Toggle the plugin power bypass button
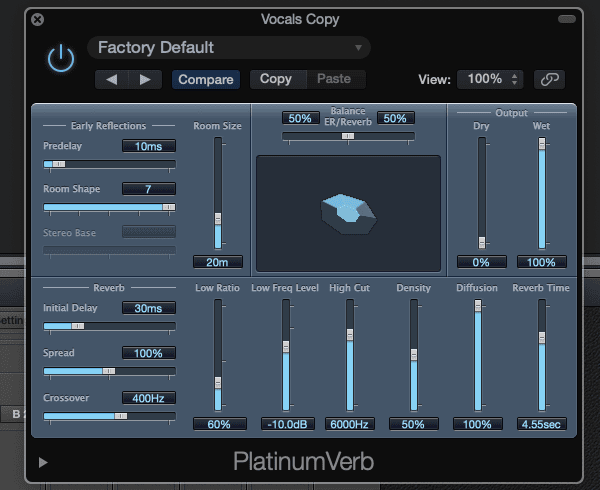The width and height of the screenshot is (600, 490). click(61, 59)
